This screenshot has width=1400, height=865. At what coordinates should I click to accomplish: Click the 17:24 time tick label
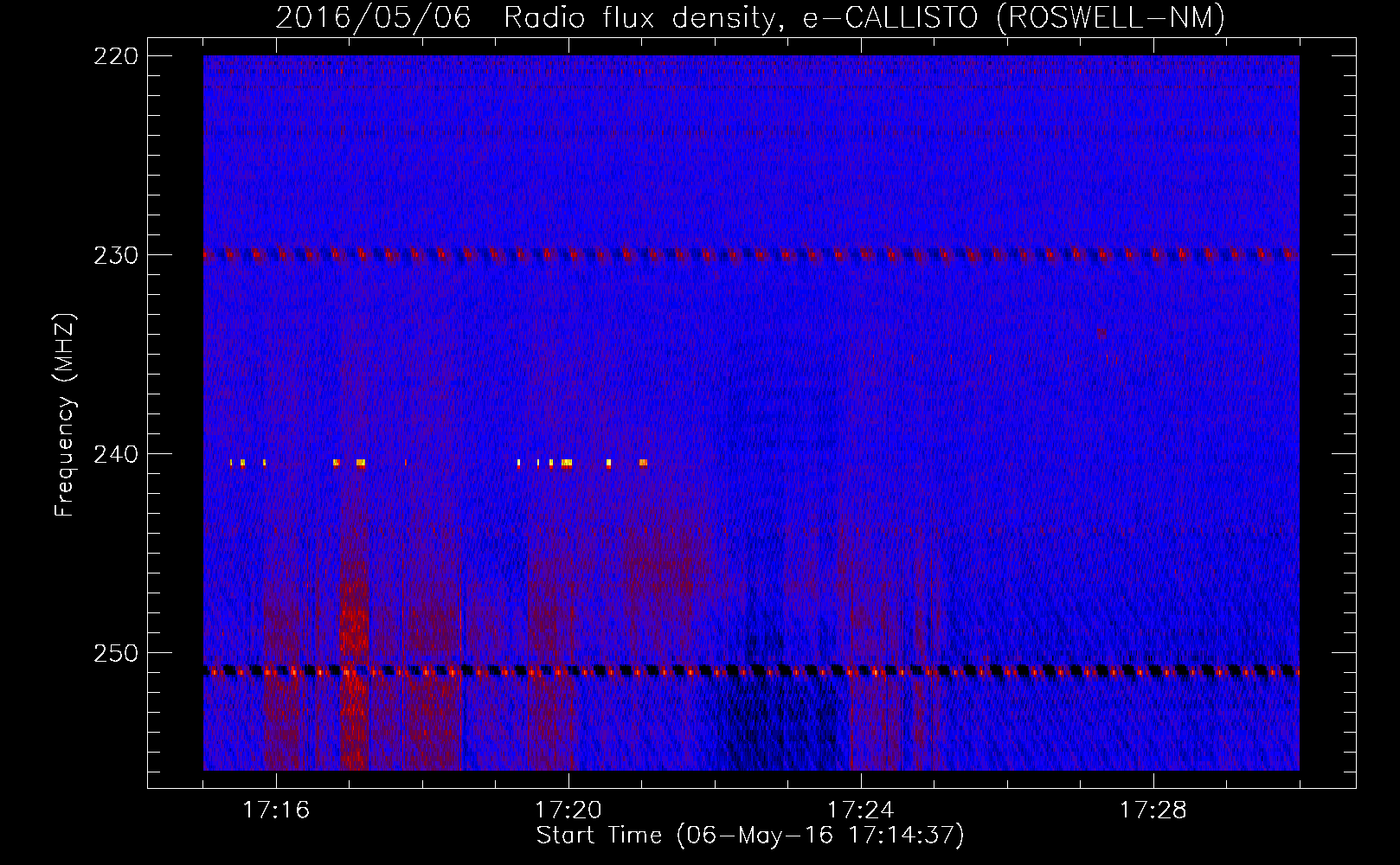tap(861, 811)
